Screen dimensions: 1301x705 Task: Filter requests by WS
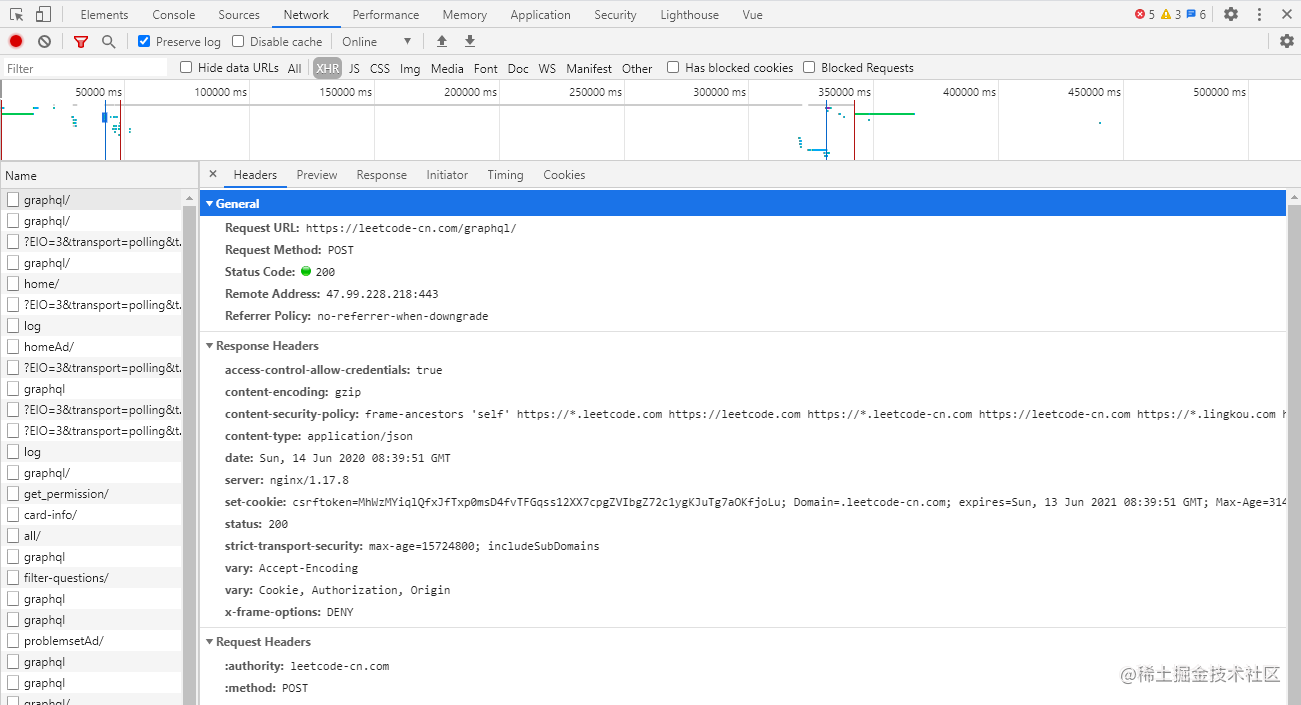point(547,68)
